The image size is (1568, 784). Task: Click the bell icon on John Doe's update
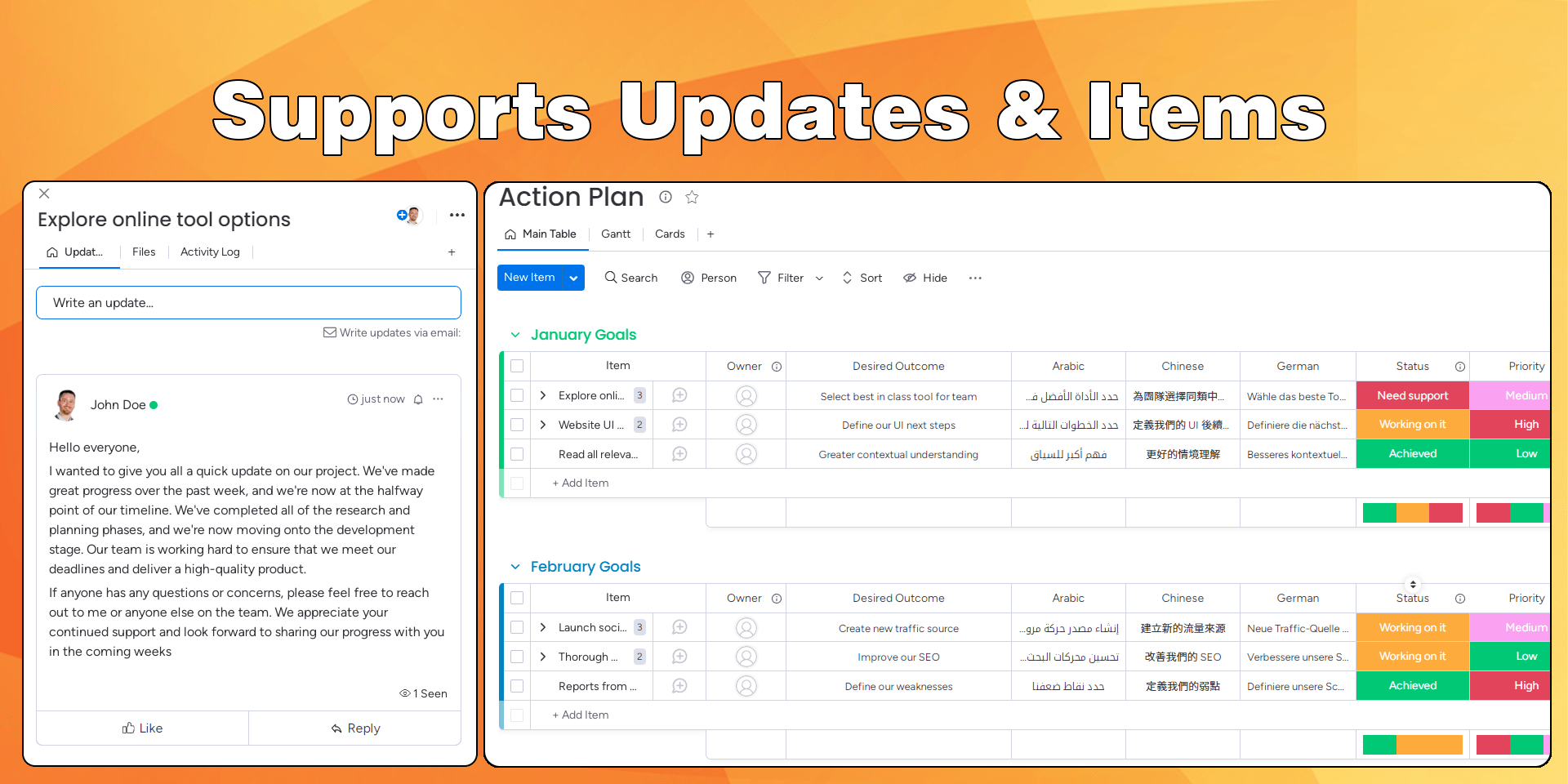click(x=418, y=399)
